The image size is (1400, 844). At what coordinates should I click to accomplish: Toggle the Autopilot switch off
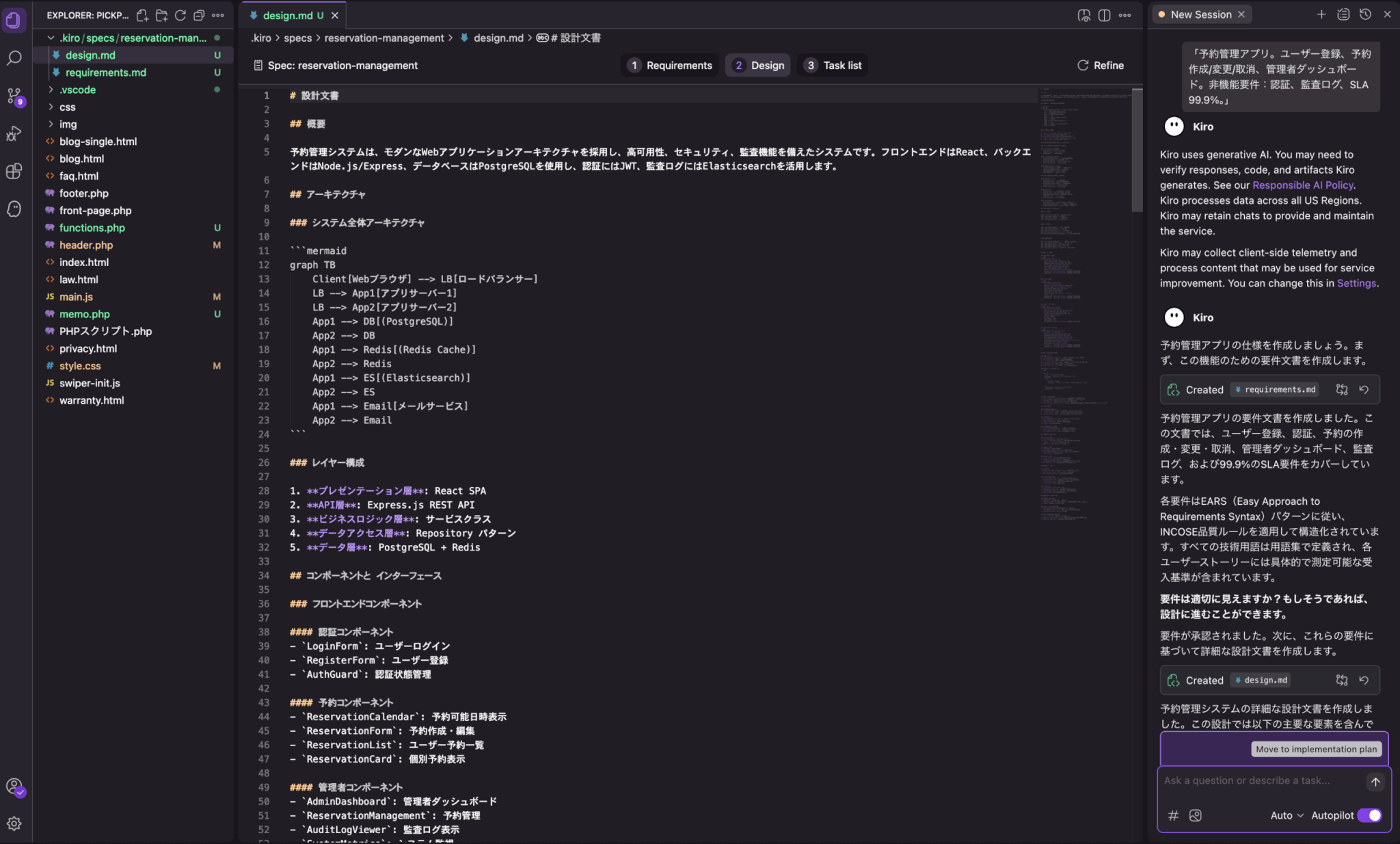[1369, 815]
